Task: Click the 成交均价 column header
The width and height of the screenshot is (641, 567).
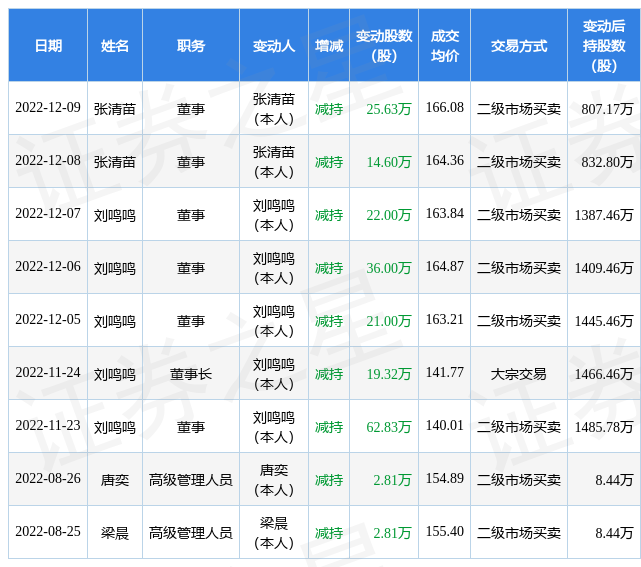Action: [x=444, y=45]
